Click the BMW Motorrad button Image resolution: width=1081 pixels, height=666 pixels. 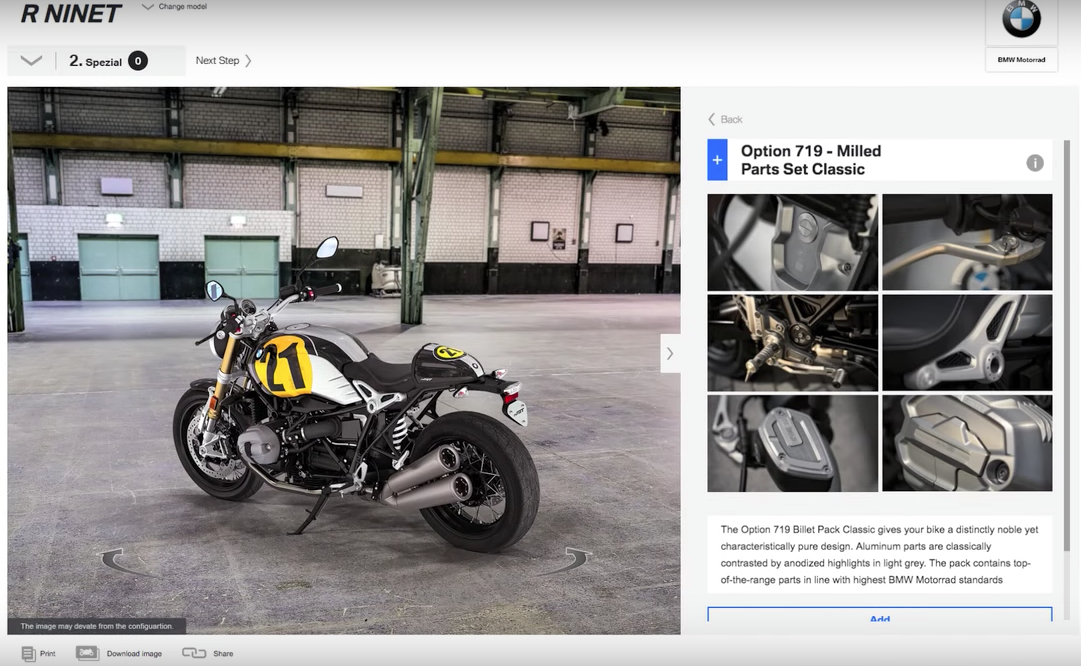point(1021,60)
